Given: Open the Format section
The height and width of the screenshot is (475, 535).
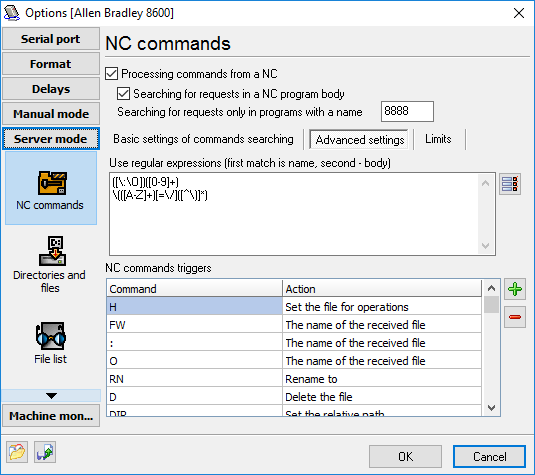Looking at the screenshot, I should coord(51,64).
